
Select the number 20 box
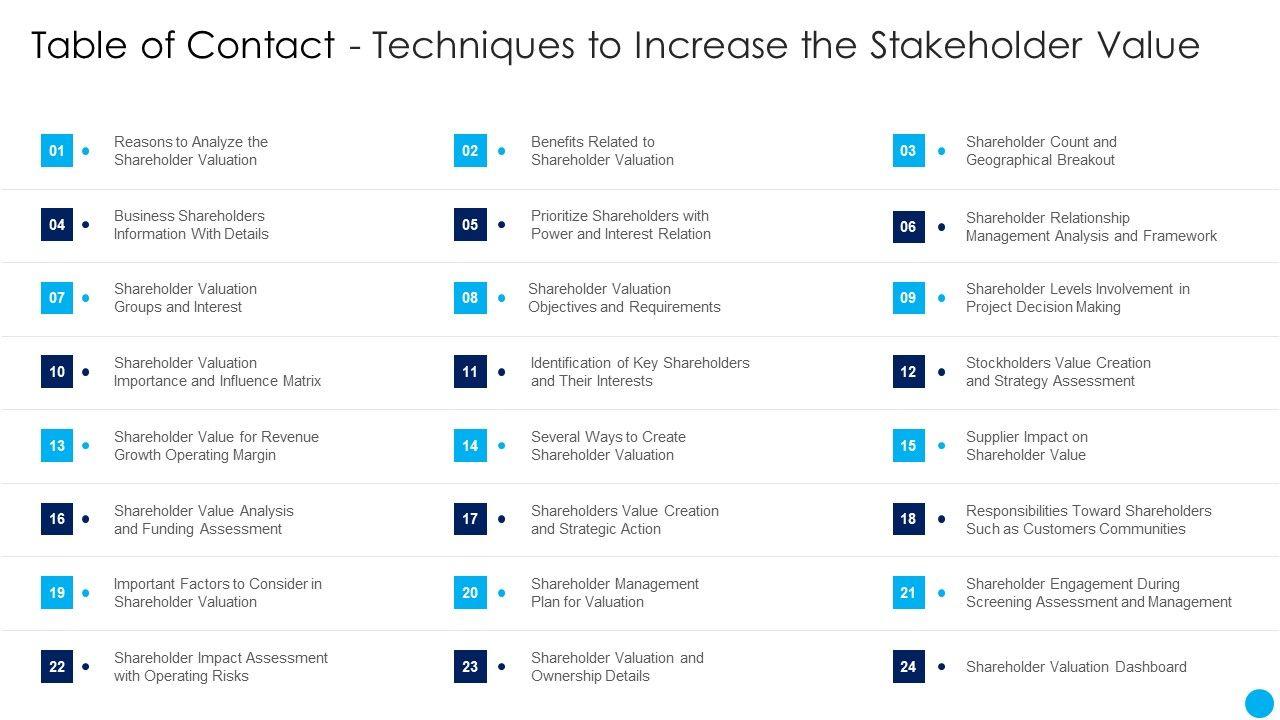[x=470, y=593]
